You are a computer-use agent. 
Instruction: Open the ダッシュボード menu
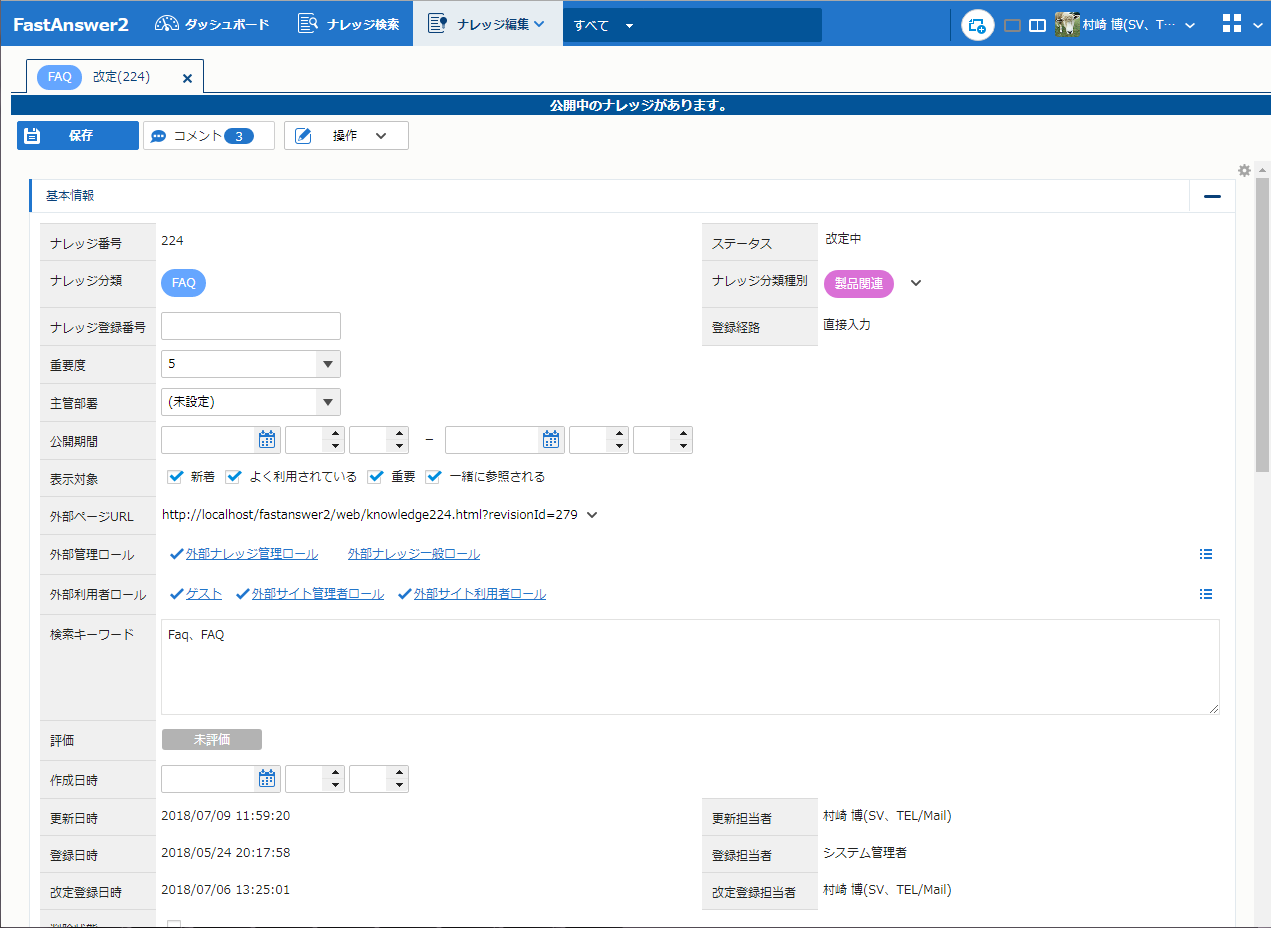[x=212, y=24]
